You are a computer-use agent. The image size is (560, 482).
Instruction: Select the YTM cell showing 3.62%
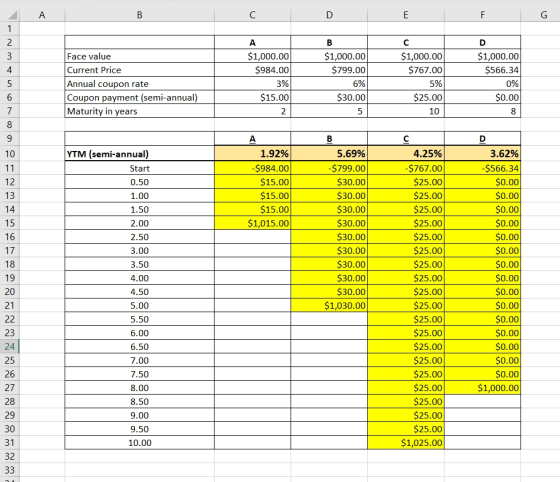482,154
